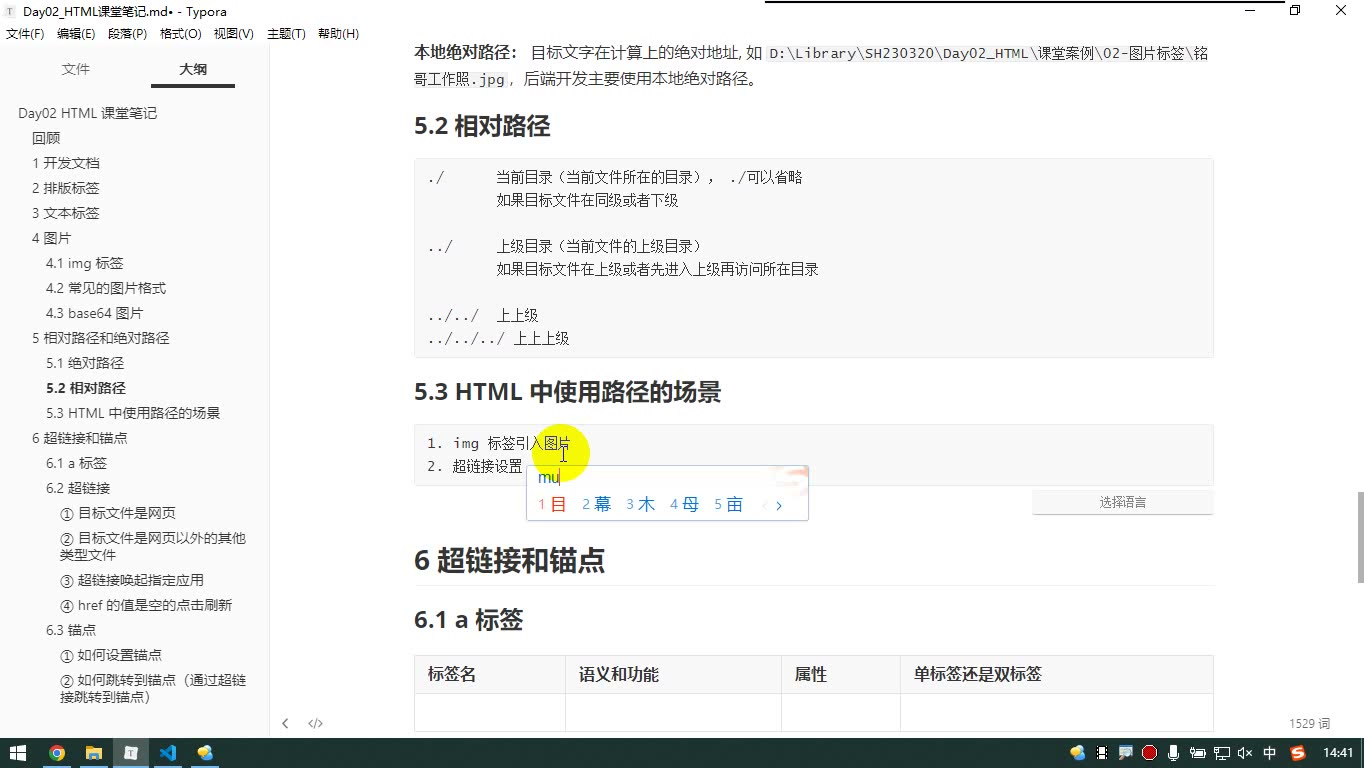Jump to outline item 4.2 常见的图片格式

point(106,288)
